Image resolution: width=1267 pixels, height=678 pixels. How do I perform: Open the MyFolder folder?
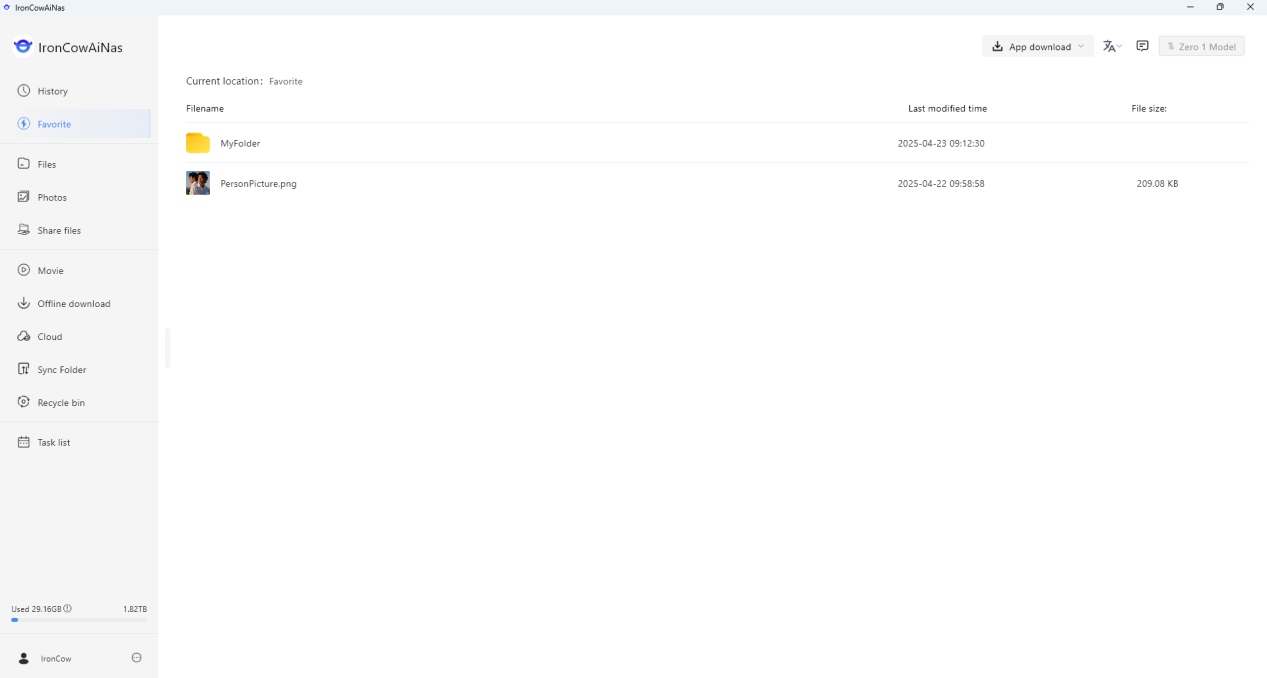(x=240, y=144)
